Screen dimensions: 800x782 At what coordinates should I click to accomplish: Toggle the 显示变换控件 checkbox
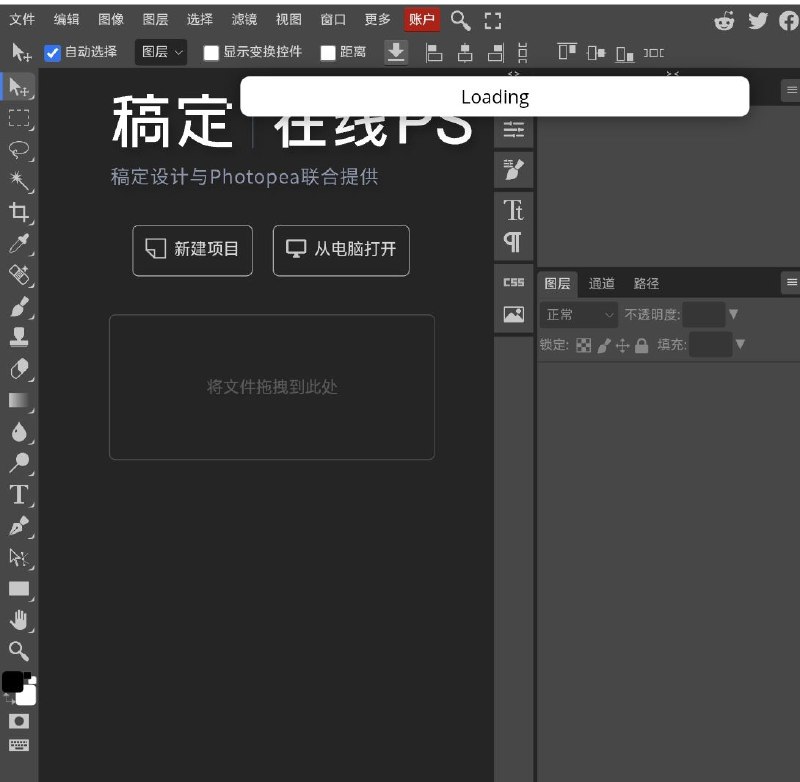click(x=211, y=53)
